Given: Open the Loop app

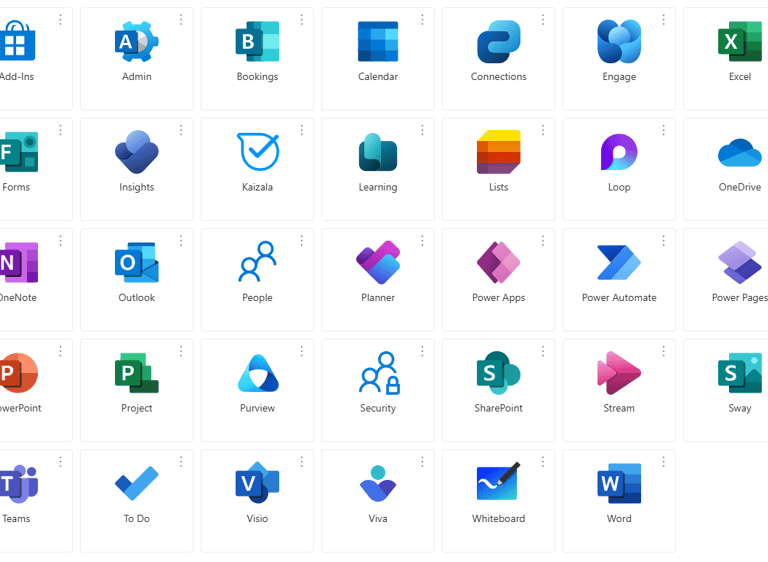Looking at the screenshot, I should coord(619,152).
